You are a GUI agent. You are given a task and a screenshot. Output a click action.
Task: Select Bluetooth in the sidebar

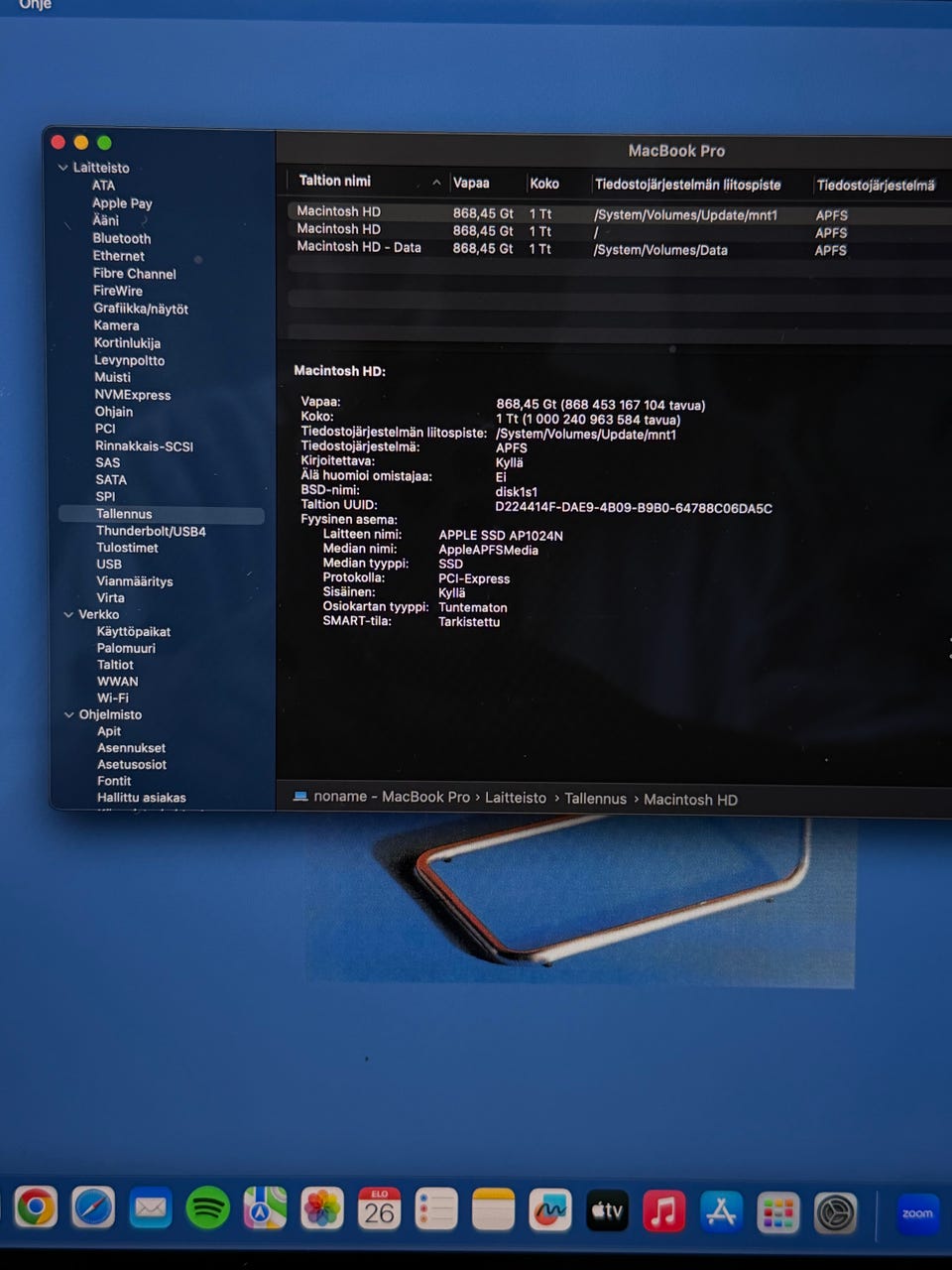coord(122,238)
